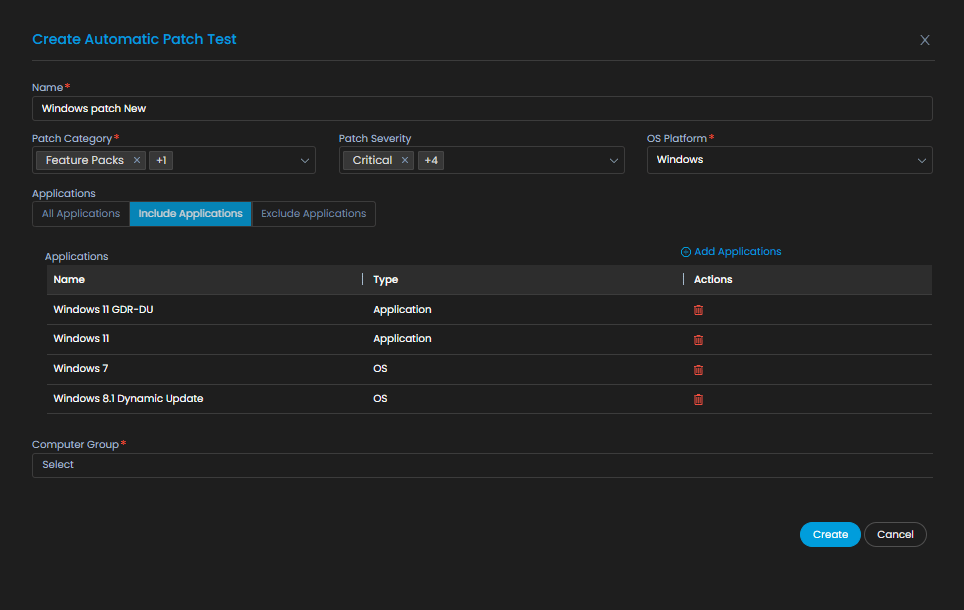Click the Cancel button
This screenshot has height=610, width=964.
[x=895, y=534]
